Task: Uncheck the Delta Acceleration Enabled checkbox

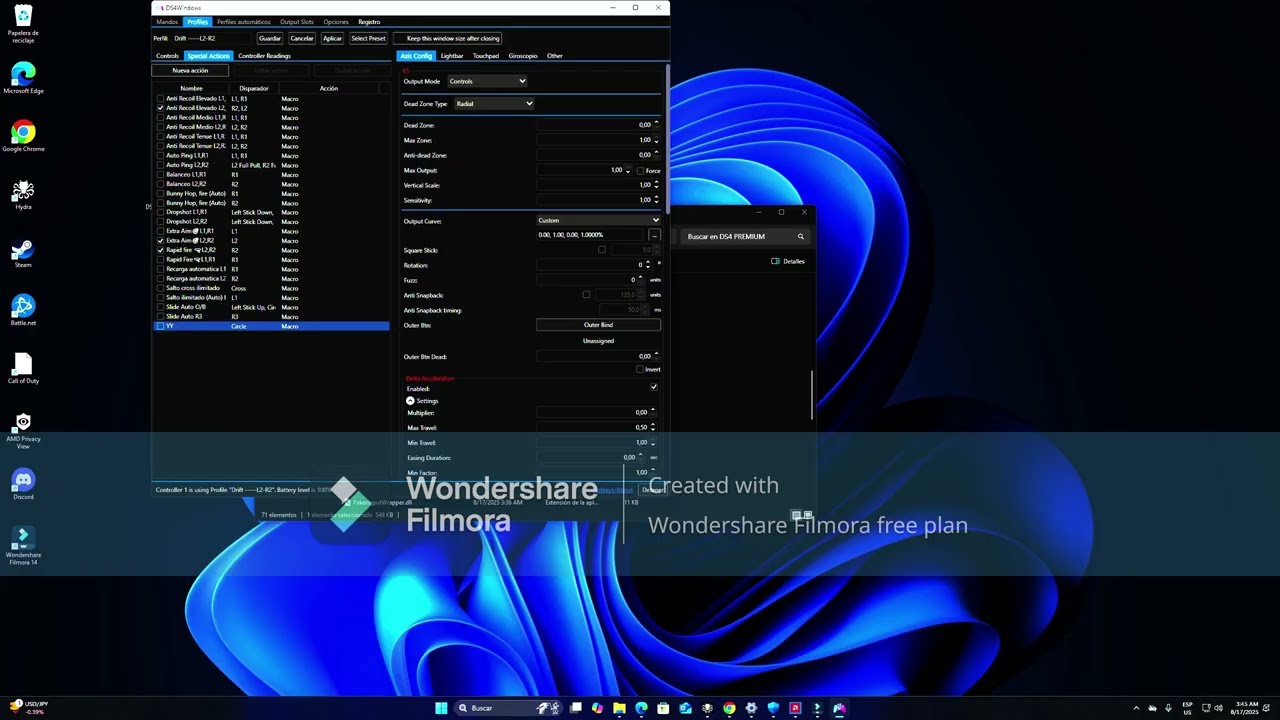Action: [x=653, y=387]
